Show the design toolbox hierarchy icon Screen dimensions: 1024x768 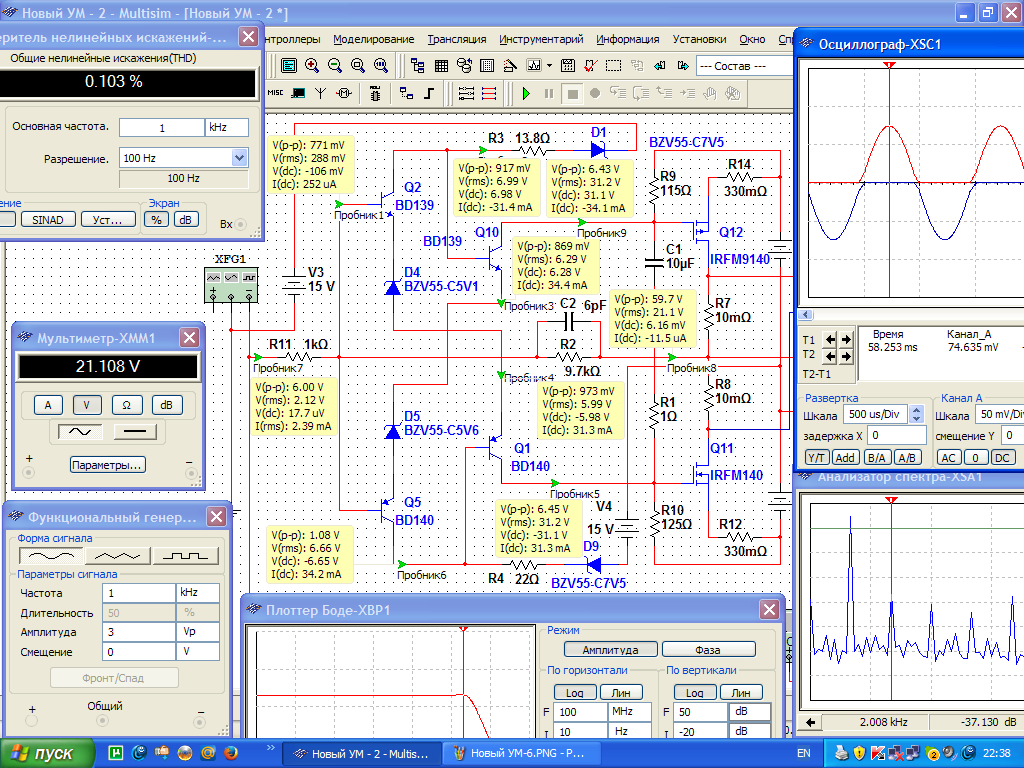pos(418,66)
